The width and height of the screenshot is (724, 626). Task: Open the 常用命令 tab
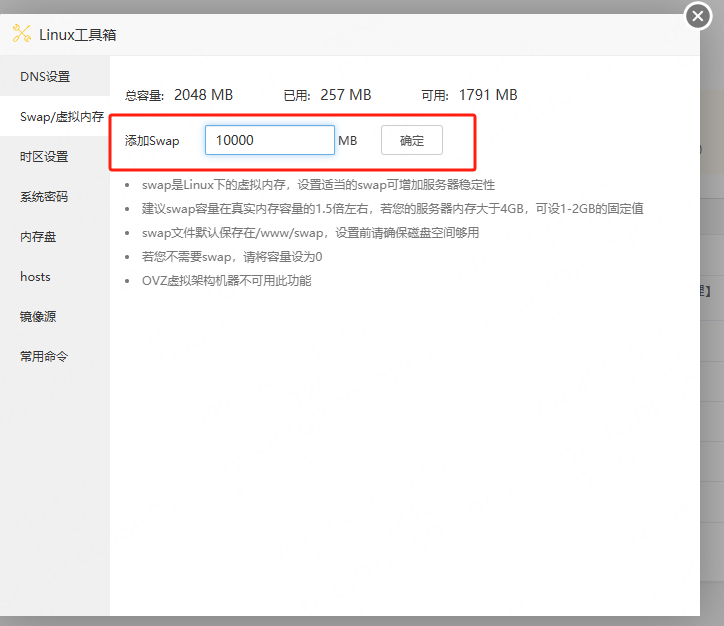coord(55,356)
